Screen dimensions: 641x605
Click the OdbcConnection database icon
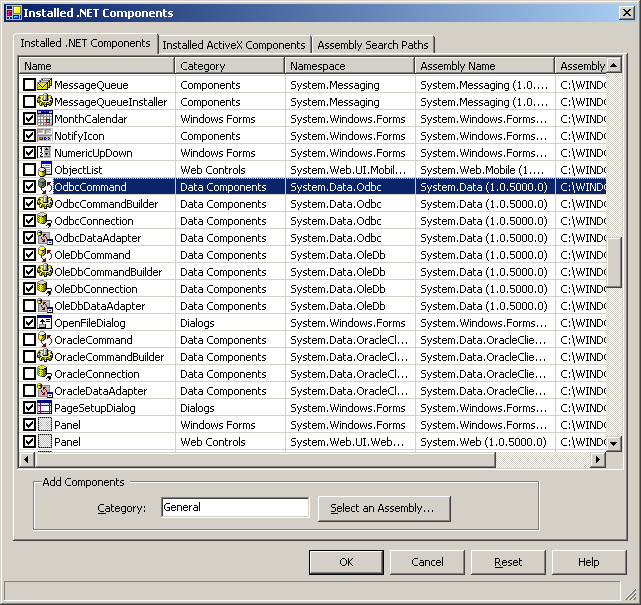click(45, 221)
